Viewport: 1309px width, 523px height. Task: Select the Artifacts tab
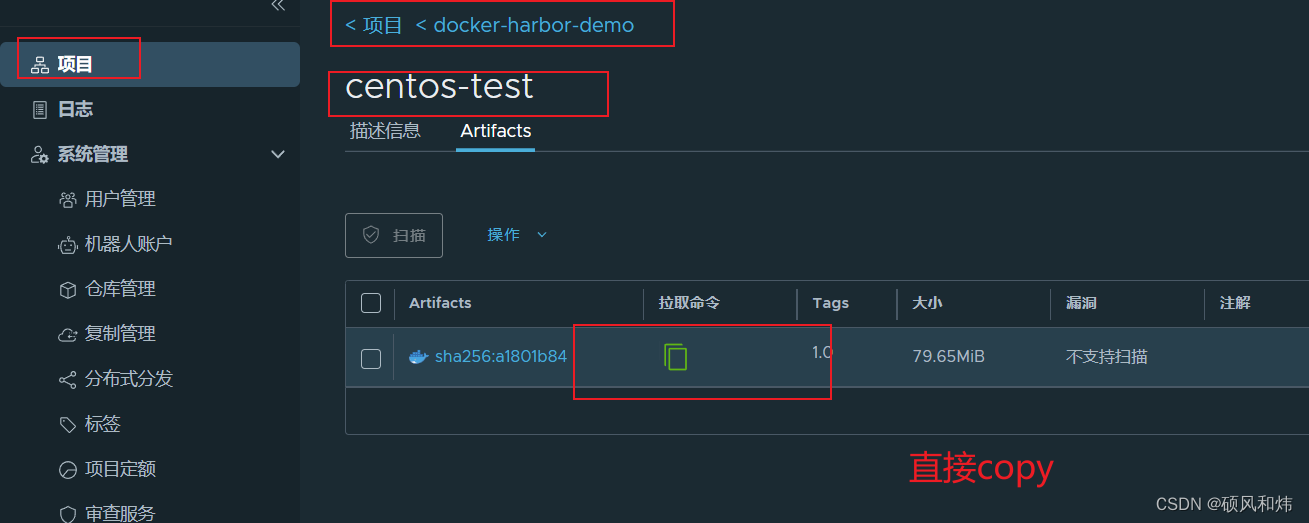[495, 131]
